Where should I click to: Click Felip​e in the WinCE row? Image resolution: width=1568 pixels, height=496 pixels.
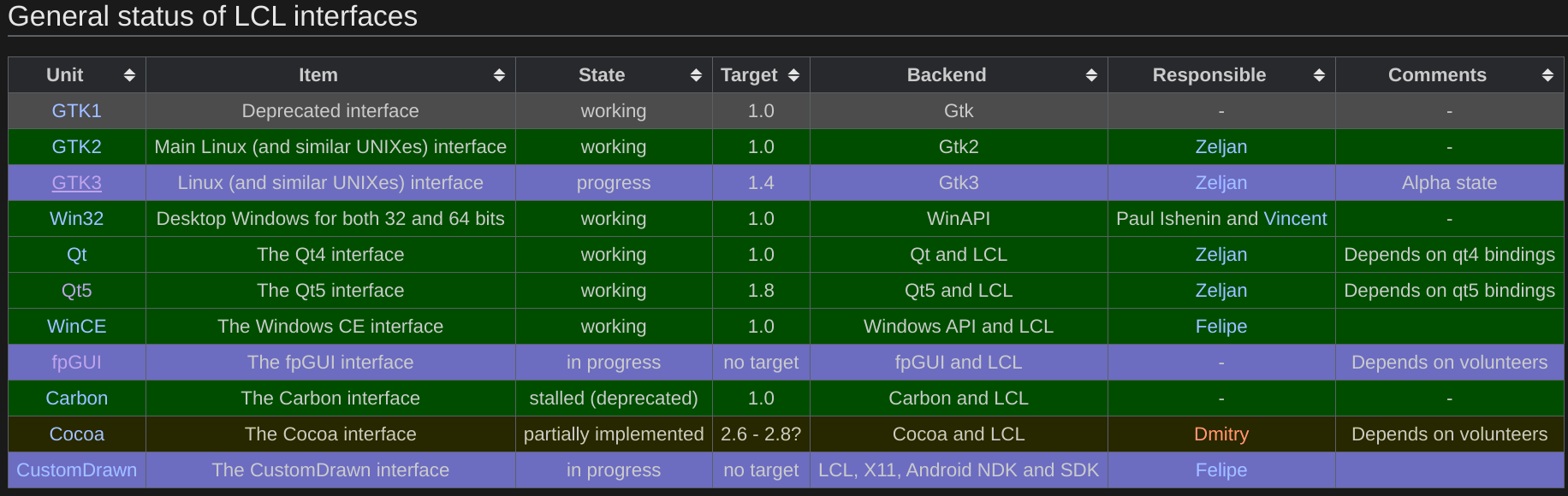pyautogui.click(x=1221, y=327)
